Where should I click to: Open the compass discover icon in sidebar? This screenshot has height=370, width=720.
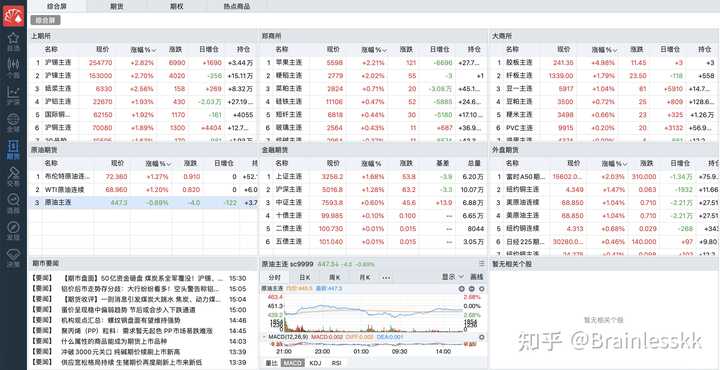click(13, 230)
